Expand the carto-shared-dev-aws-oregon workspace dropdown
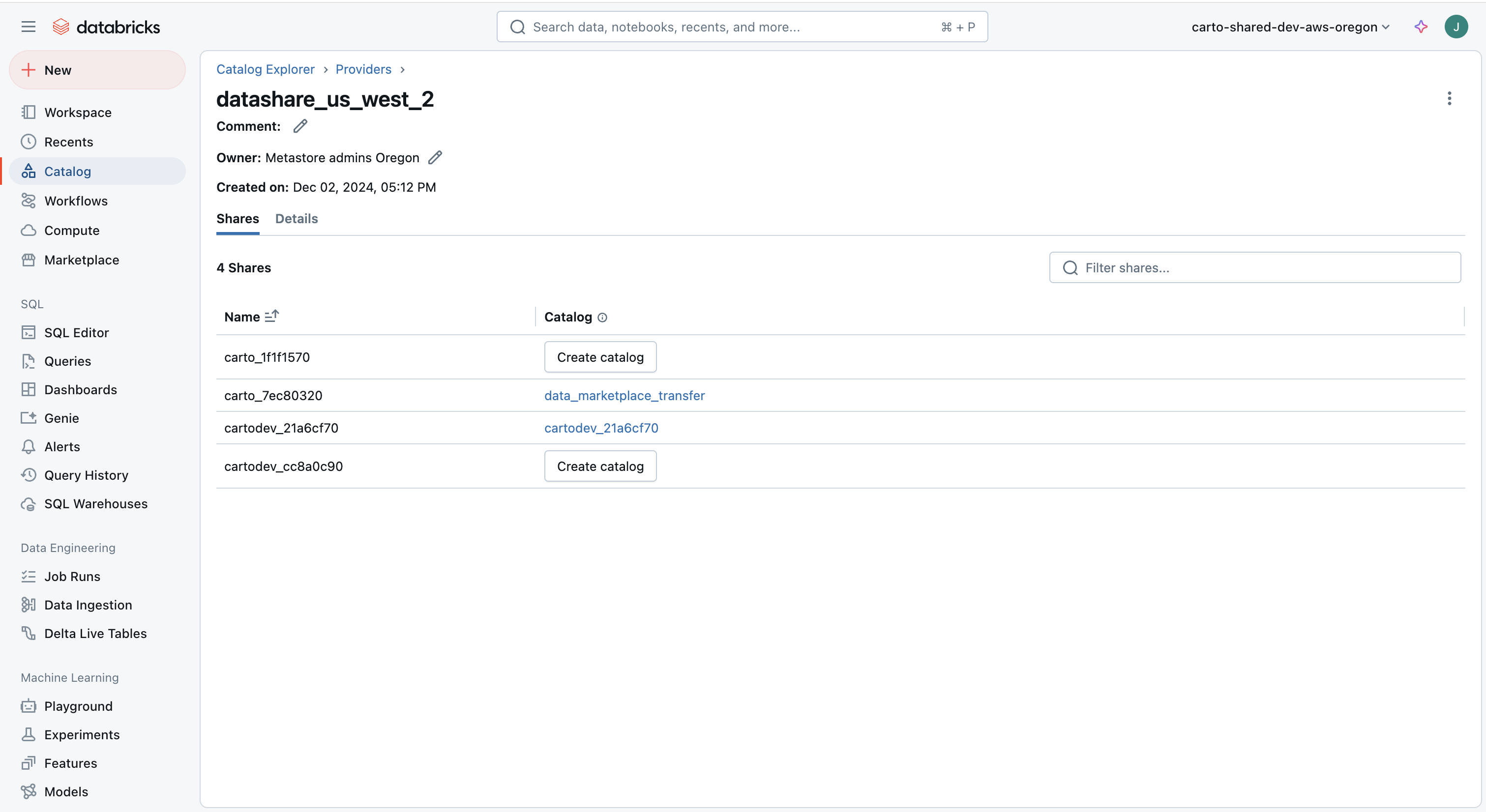1486x812 pixels. [1290, 27]
